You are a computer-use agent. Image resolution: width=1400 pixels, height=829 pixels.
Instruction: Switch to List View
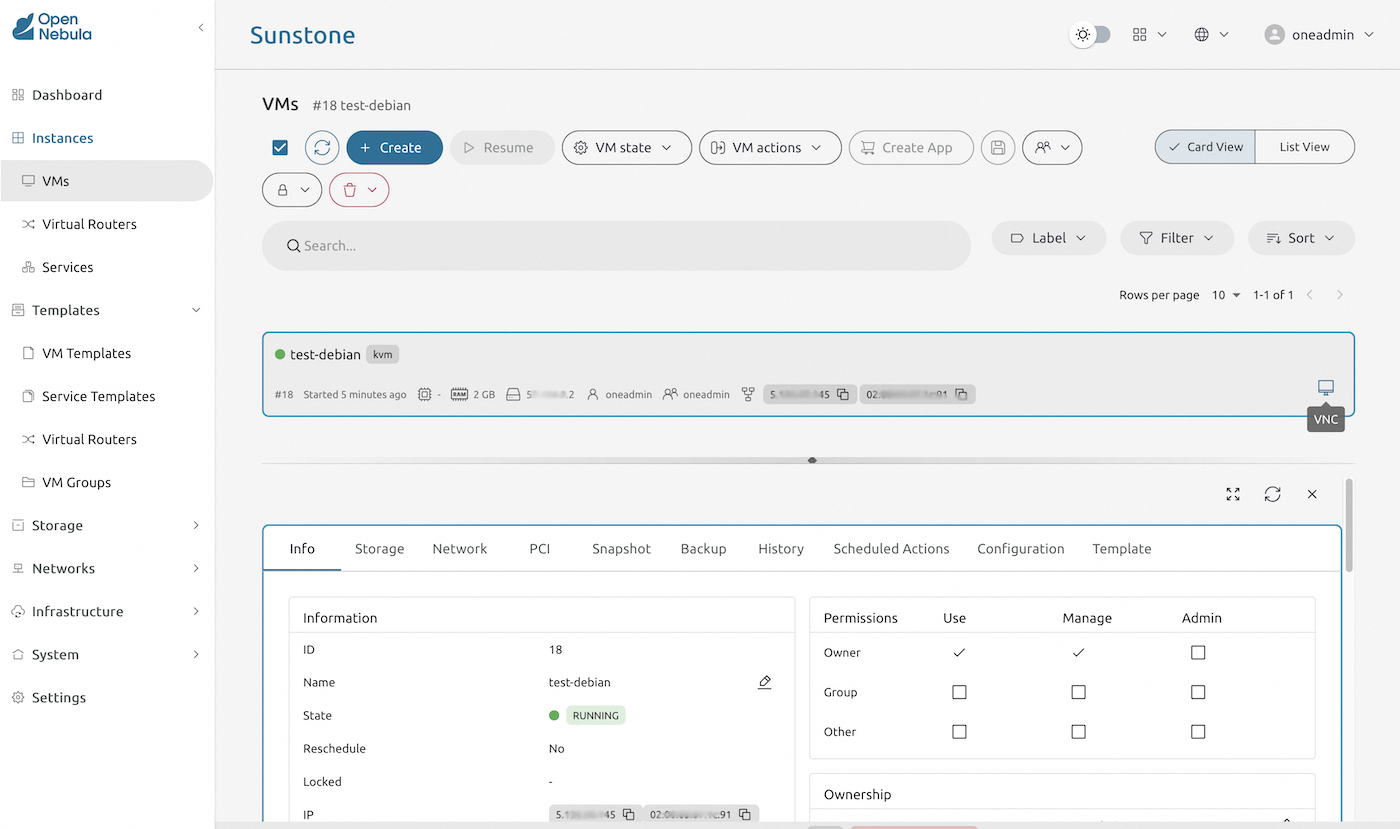click(1304, 146)
